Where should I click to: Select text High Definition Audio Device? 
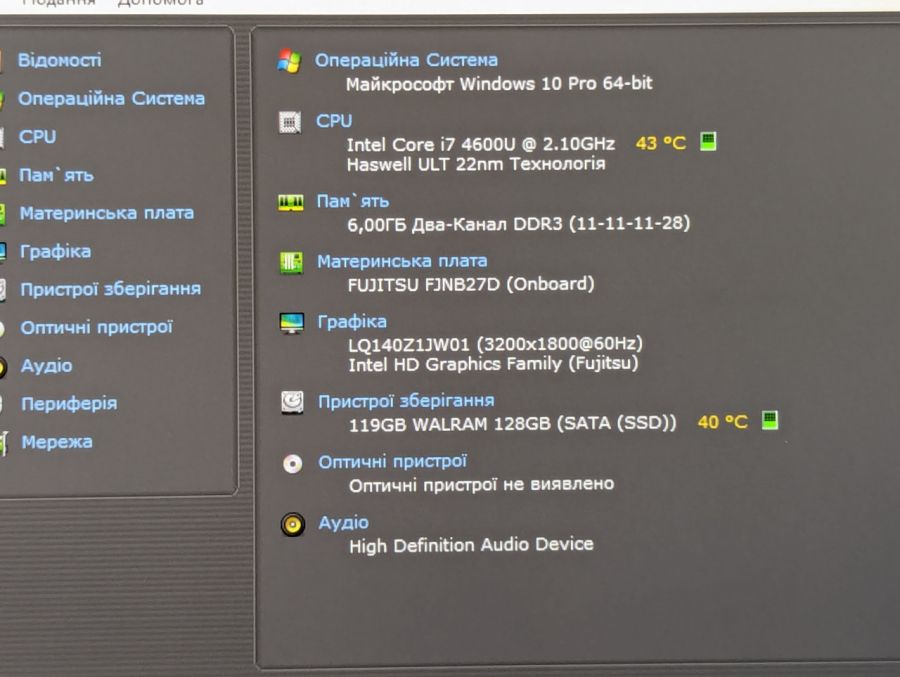471,545
